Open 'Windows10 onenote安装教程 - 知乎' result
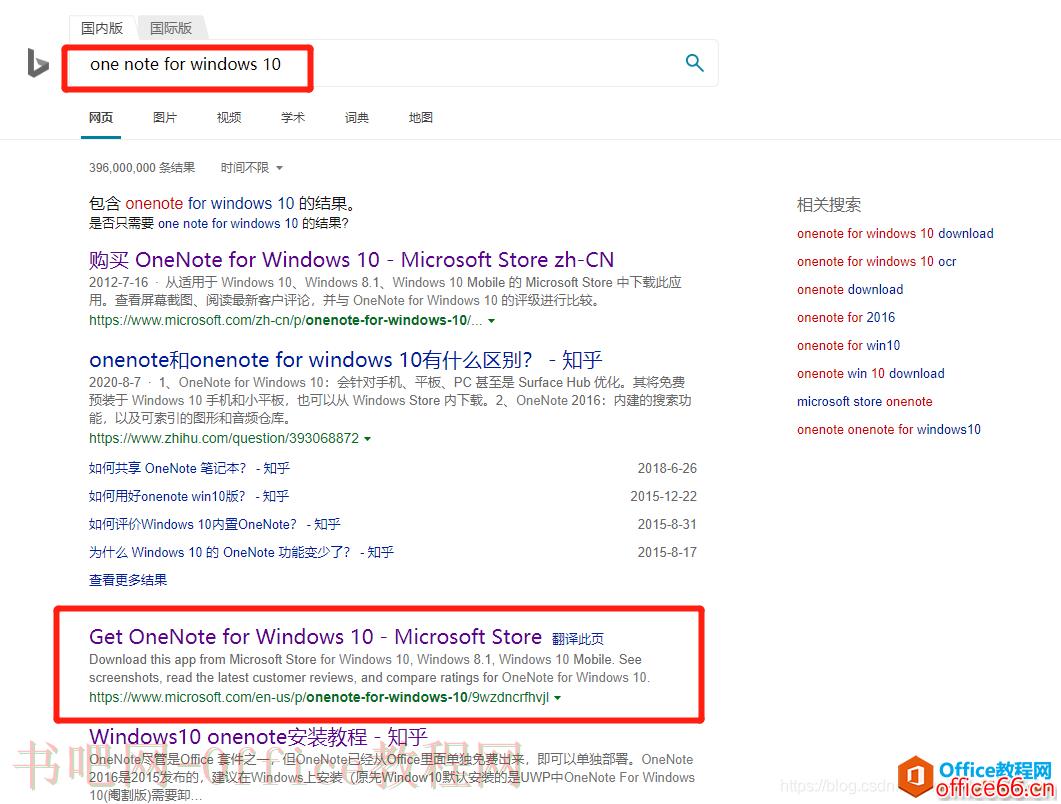 coord(258,736)
